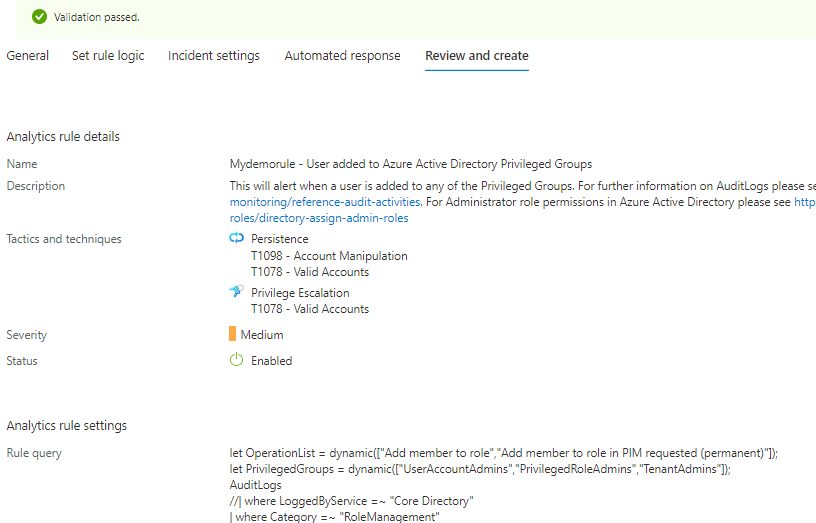Click the Analytics rule settings heading

pos(67,426)
